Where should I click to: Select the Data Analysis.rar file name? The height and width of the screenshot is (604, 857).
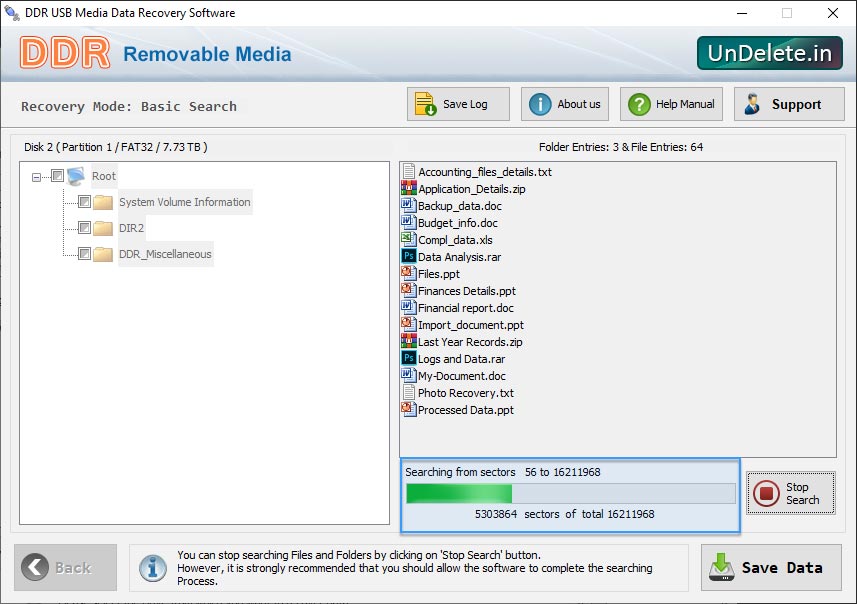pyautogui.click(x=460, y=256)
